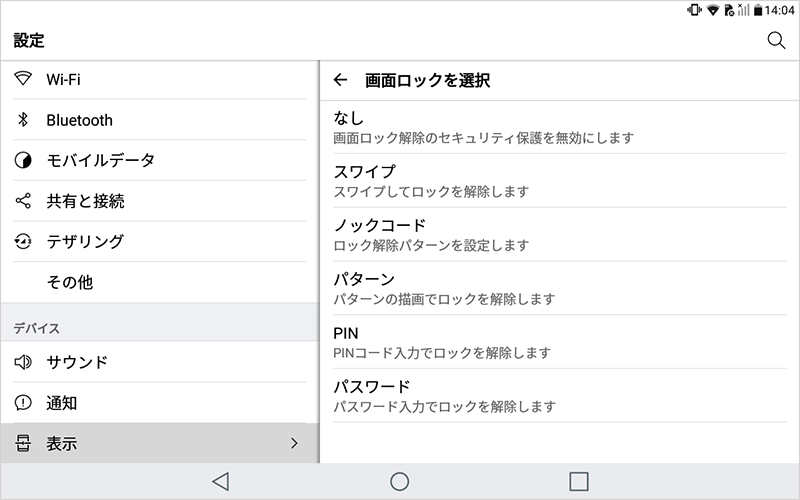This screenshot has height=500, width=800.
Task: Open recent apps square button
Action: (x=579, y=481)
